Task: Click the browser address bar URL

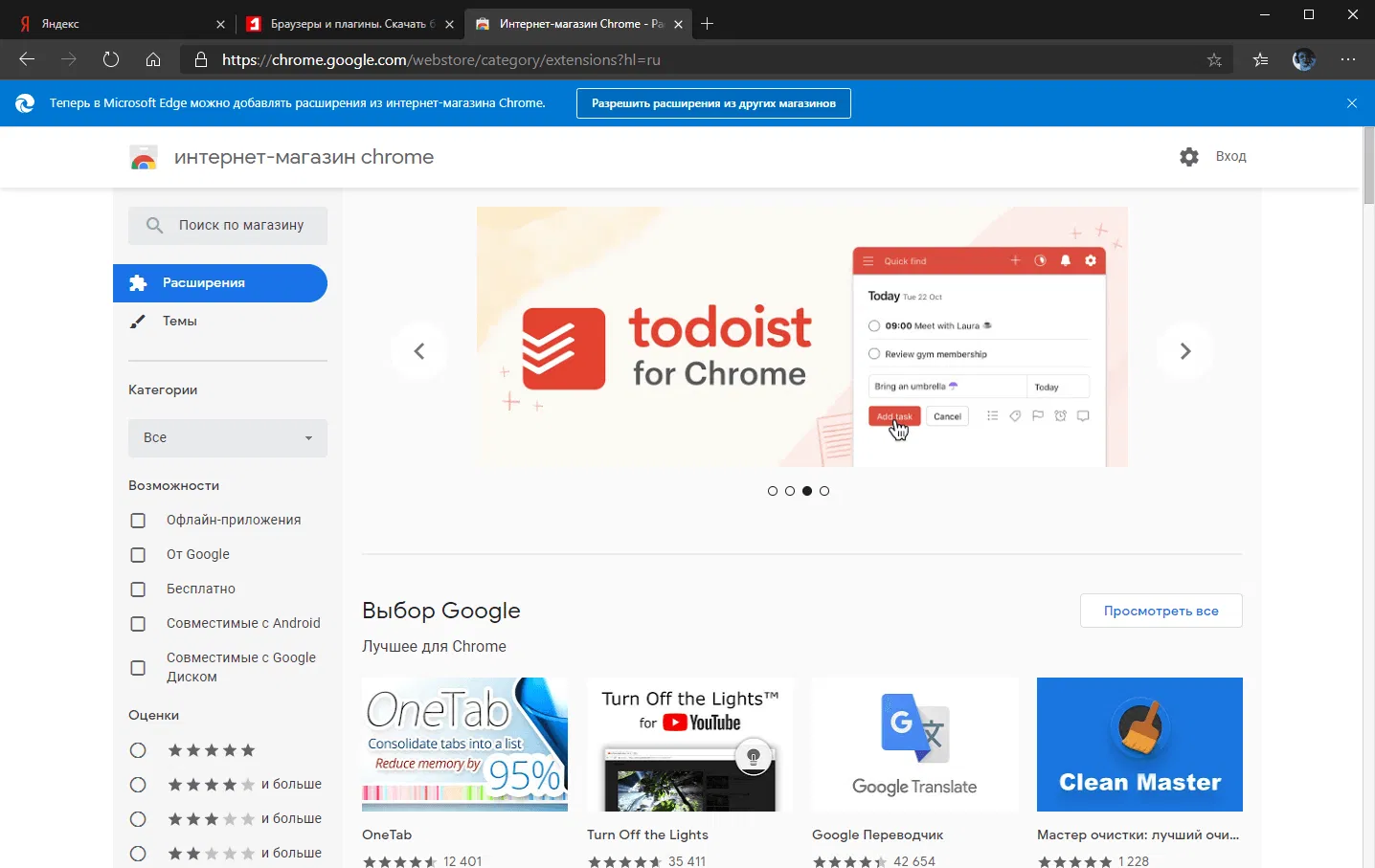Action: pos(441,60)
